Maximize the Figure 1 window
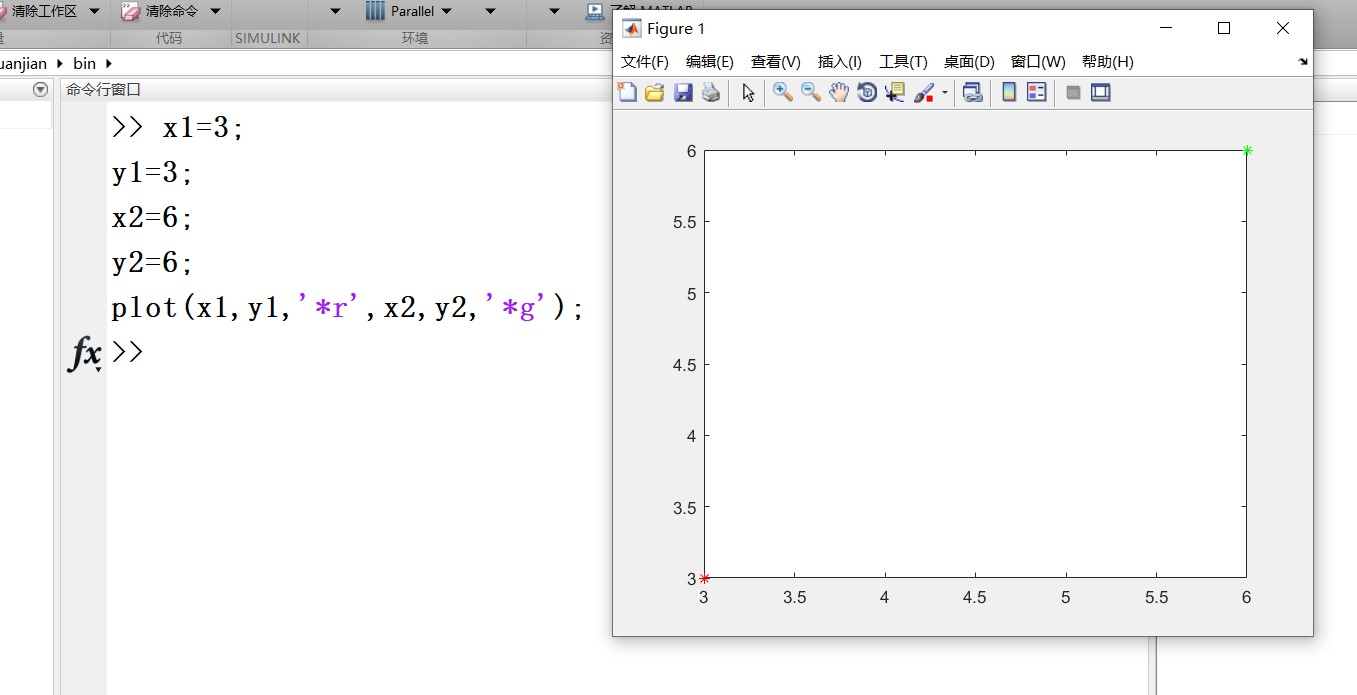The width and height of the screenshot is (1357, 695). coord(1224,28)
